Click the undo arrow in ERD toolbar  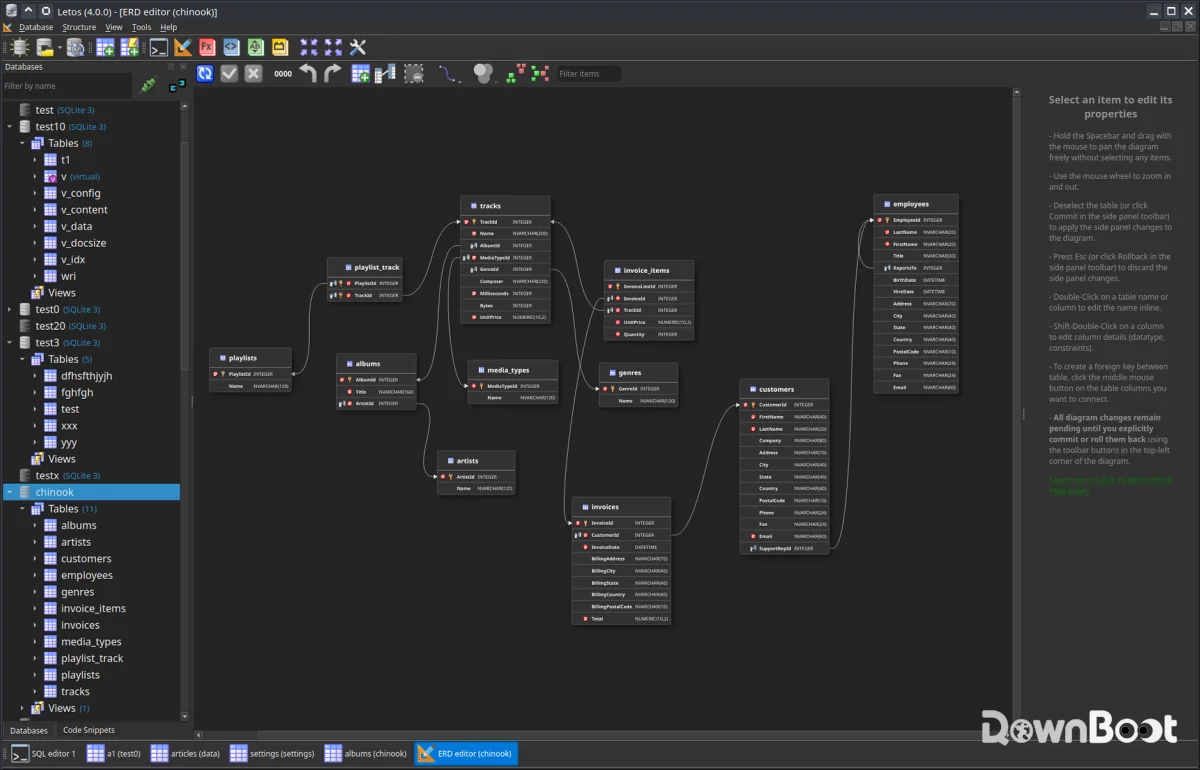(308, 73)
